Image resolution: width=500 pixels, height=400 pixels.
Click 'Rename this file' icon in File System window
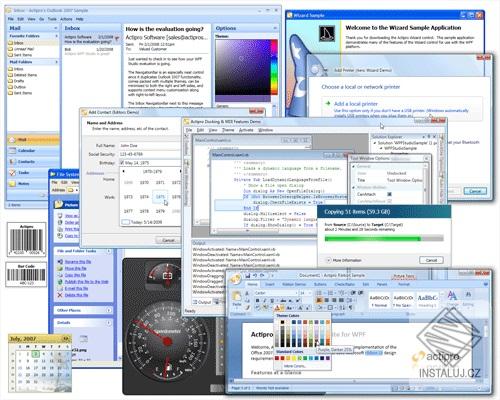point(60,262)
